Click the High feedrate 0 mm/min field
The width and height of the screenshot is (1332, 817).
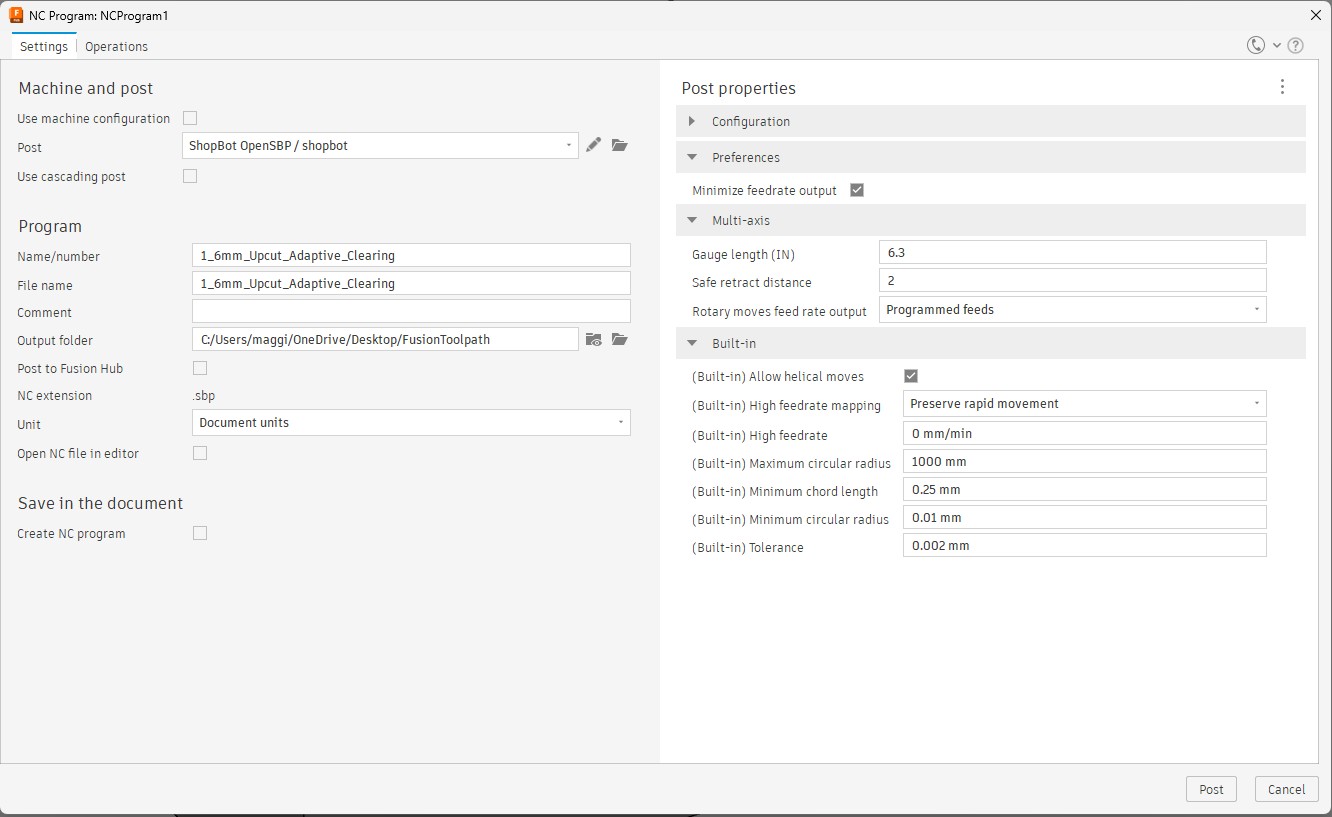1085,433
